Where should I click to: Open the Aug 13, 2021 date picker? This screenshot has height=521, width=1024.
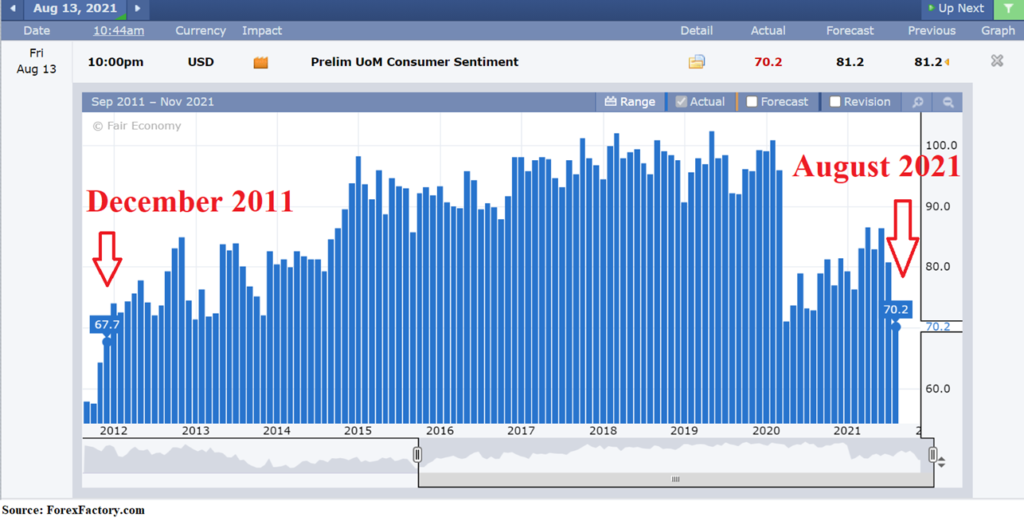pyautogui.click(x=74, y=8)
